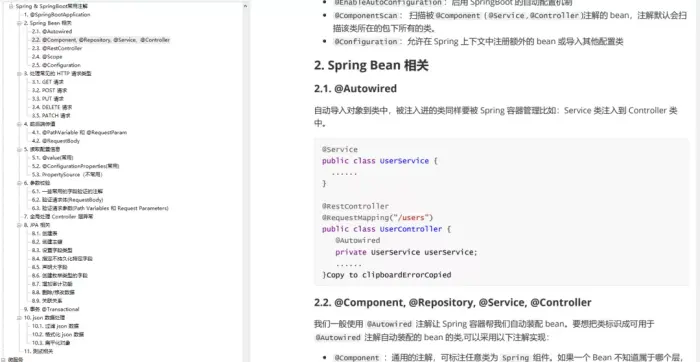Viewport: 700px width, 362px height.
Task: Select outline entry 8.6 under JPA
Action: pos(60,275)
